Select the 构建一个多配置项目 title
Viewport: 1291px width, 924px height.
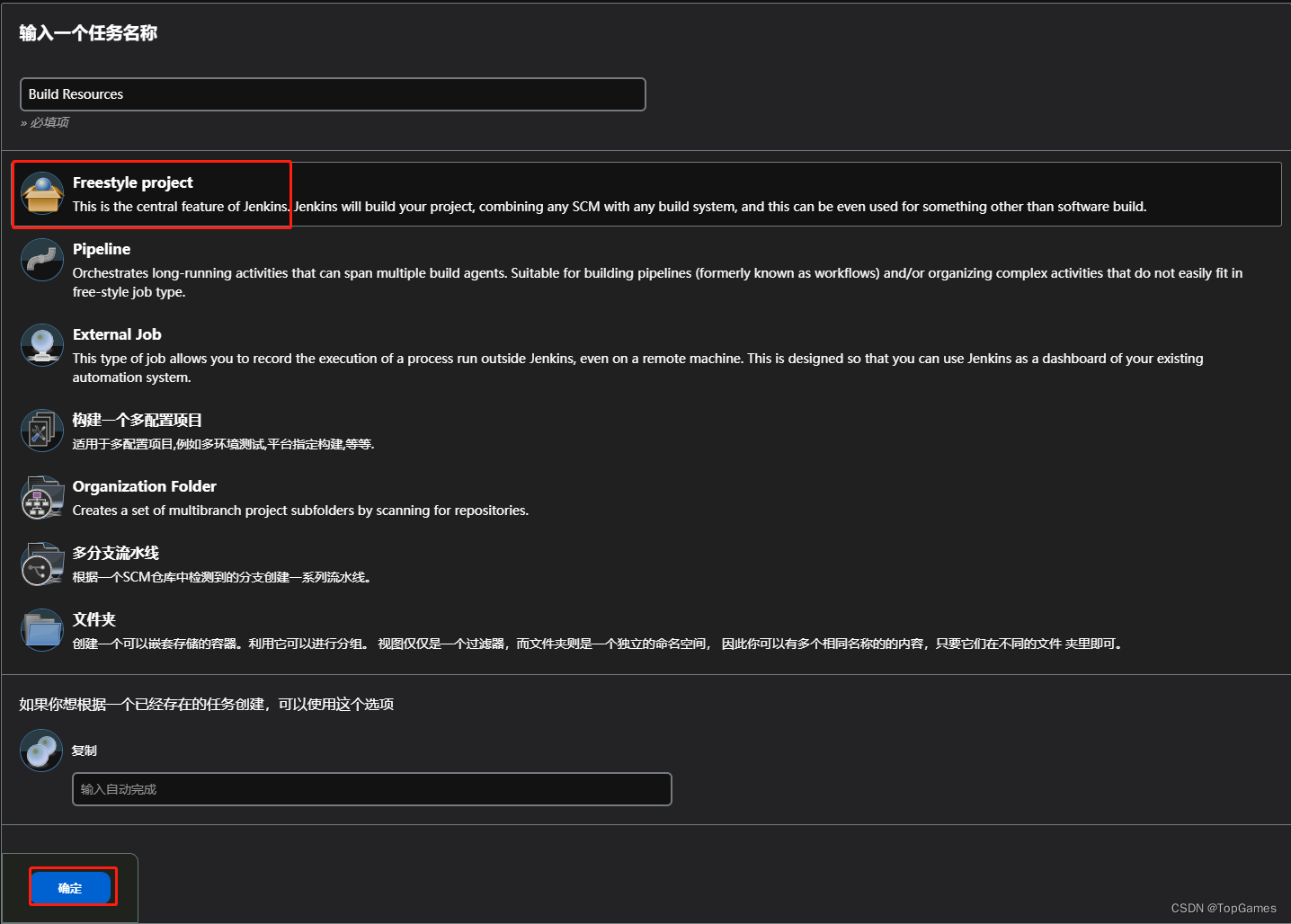coord(138,420)
